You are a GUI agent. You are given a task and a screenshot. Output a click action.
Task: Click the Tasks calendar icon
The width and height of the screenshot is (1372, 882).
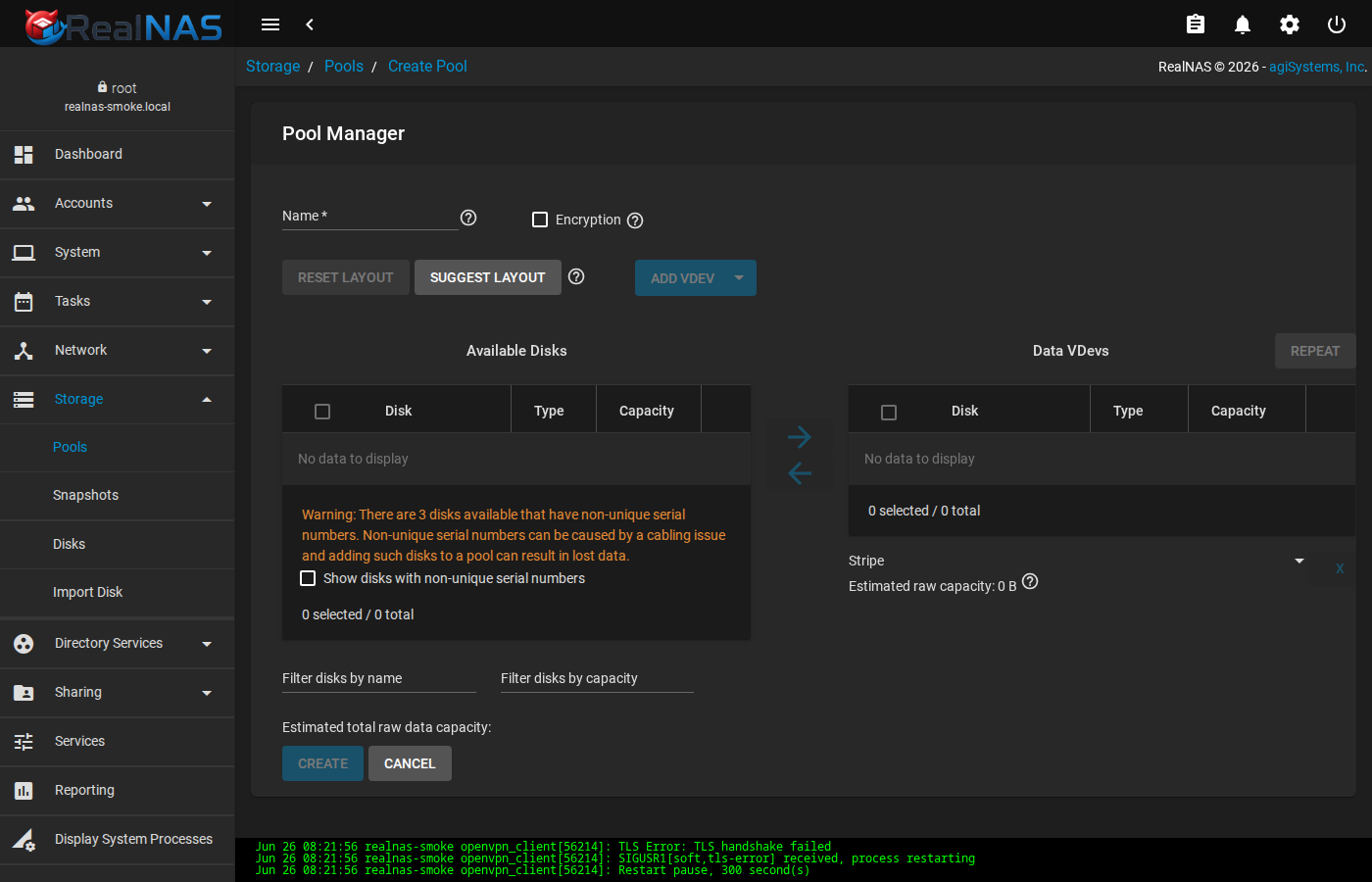click(24, 301)
